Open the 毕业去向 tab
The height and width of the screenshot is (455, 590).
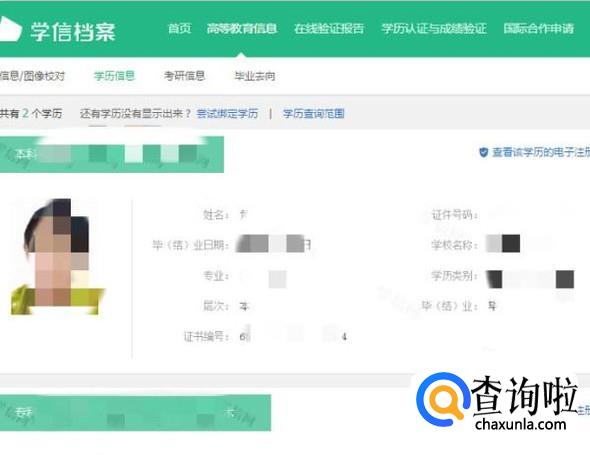254,76
